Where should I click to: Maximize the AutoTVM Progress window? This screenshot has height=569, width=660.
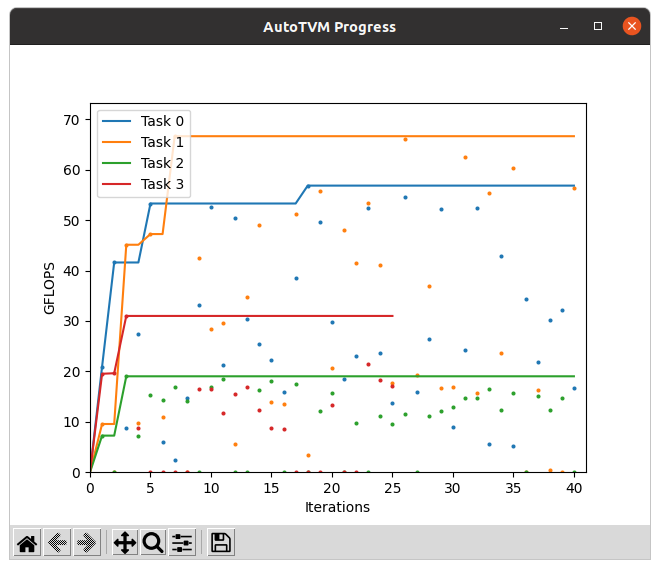pyautogui.click(x=598, y=27)
